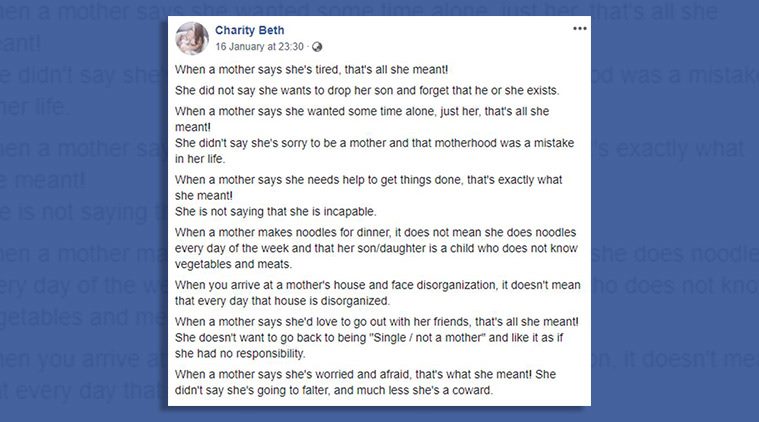The height and width of the screenshot is (422, 759).
Task: Select "She is not saying that she is incapable"
Action: 275,212
